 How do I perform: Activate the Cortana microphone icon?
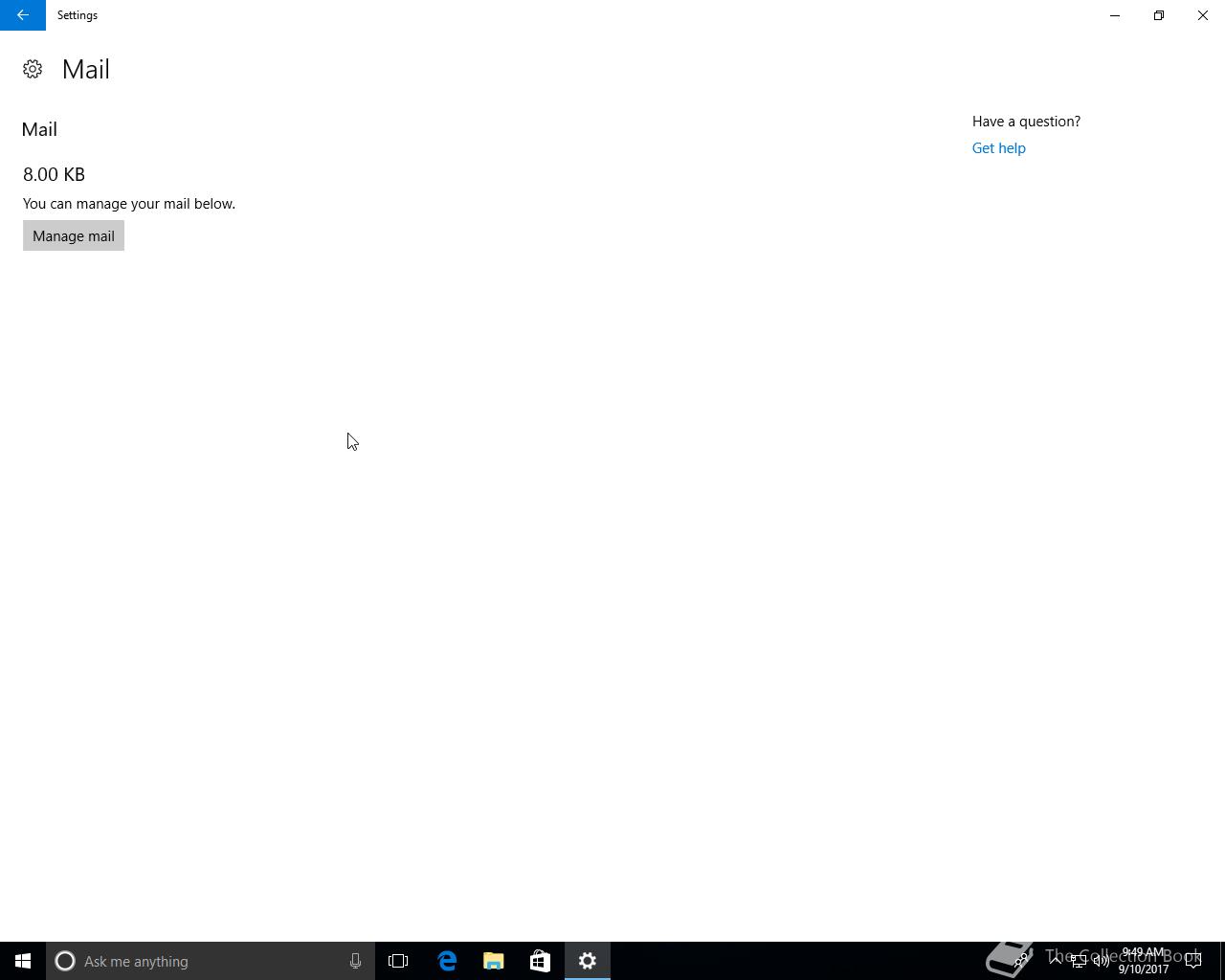coord(355,961)
